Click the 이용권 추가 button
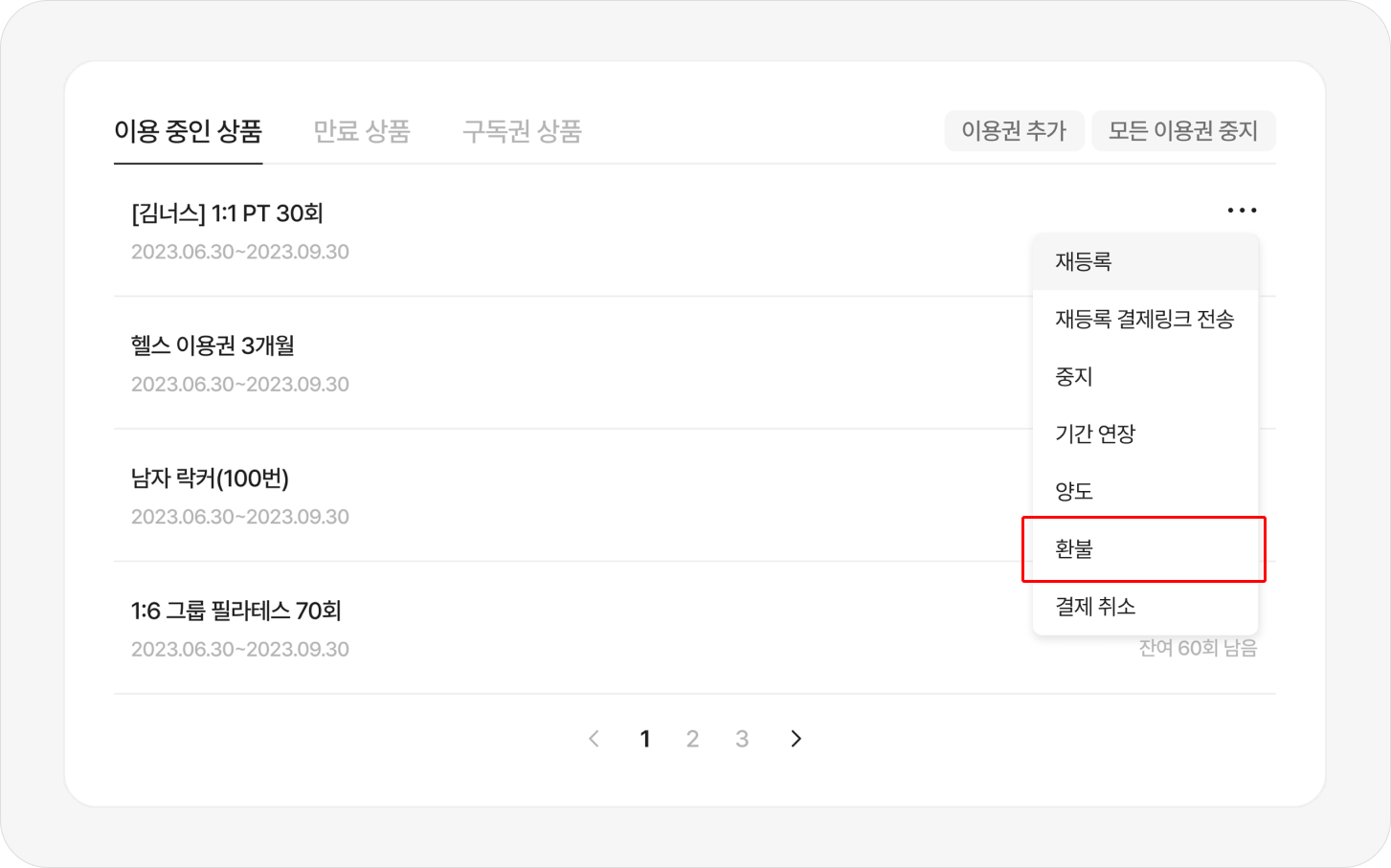This screenshot has width=1391, height=868. [1014, 131]
